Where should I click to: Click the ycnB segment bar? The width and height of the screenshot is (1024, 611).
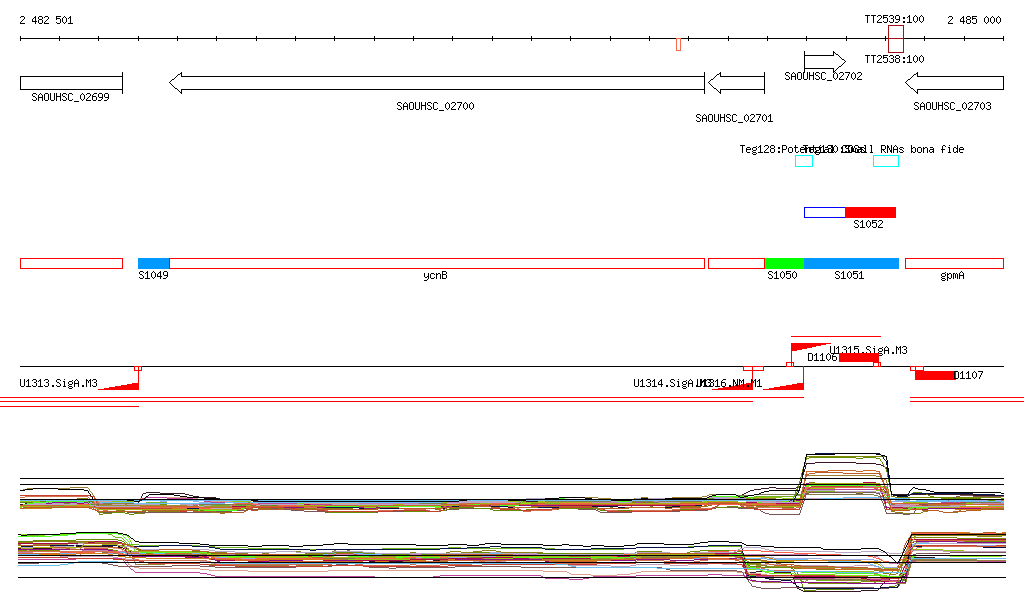[437, 264]
